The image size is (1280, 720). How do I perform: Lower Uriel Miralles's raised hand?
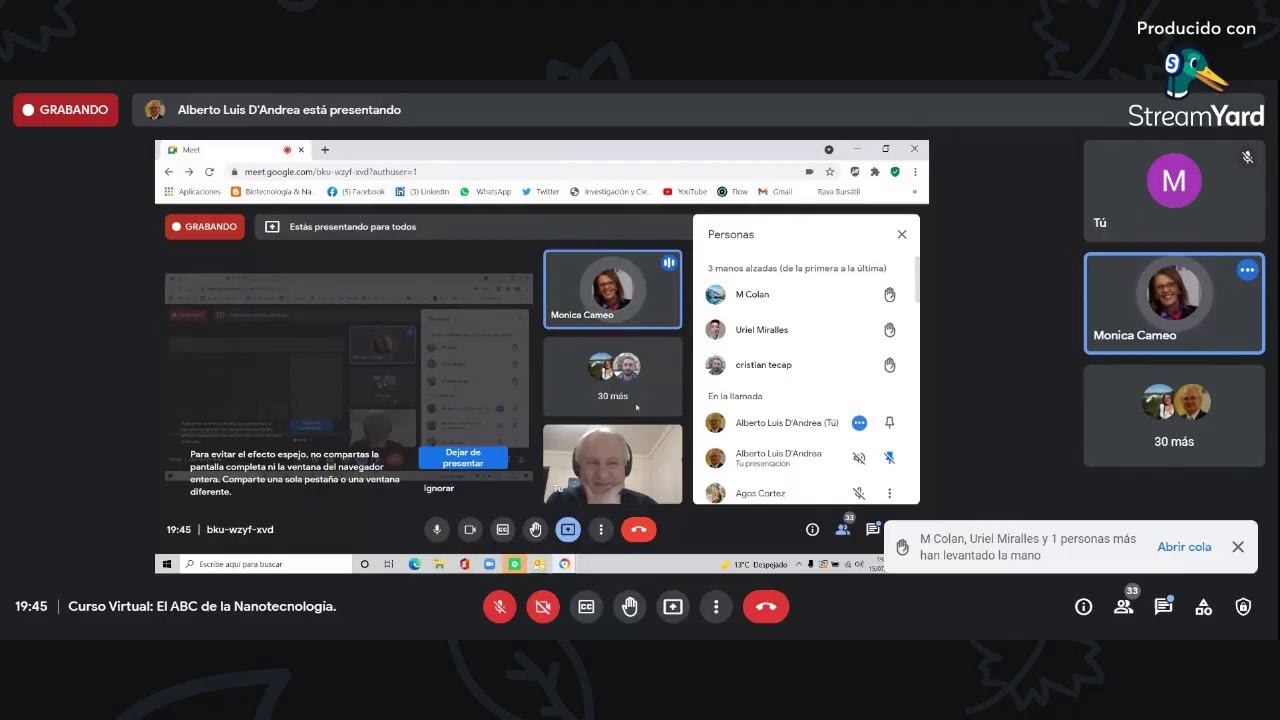coord(889,330)
